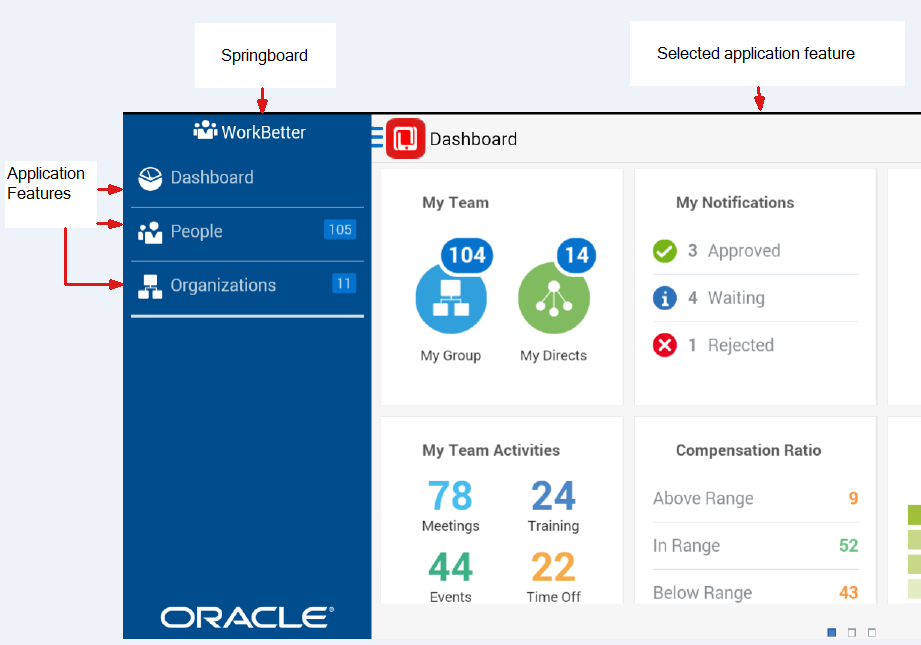Select the Above Range row
Viewport: 921px width, 645px height.
click(755, 499)
